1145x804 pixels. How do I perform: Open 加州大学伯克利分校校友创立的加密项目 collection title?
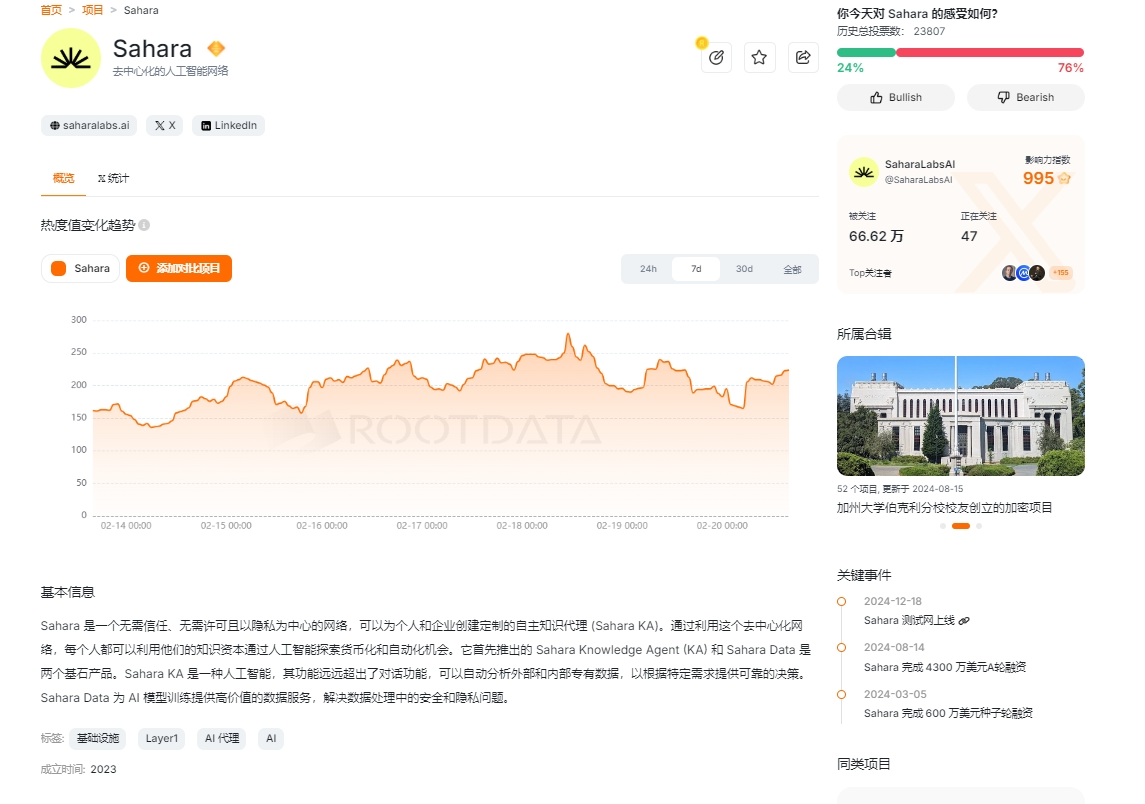click(944, 508)
